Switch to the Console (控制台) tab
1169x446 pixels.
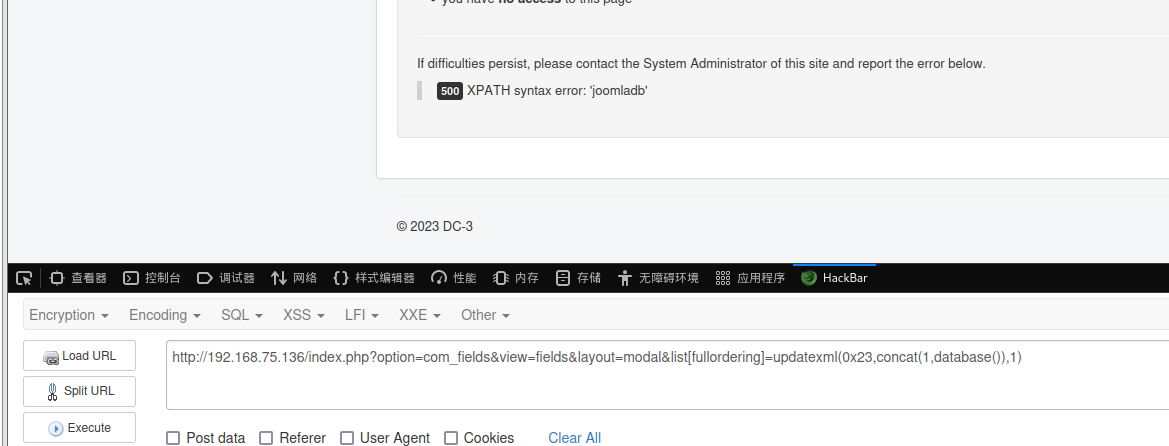point(151,278)
